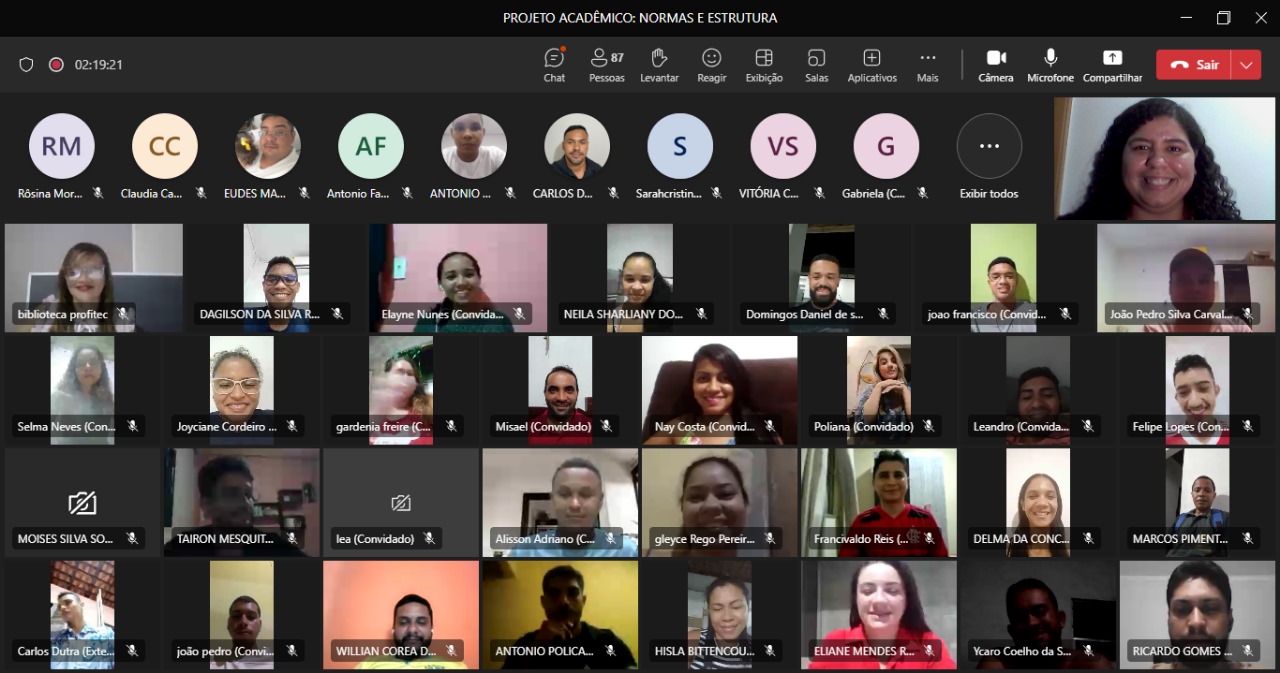Viewport: 1280px width, 673px height.
Task: Open the Aplicativos apps menu
Action: (872, 65)
